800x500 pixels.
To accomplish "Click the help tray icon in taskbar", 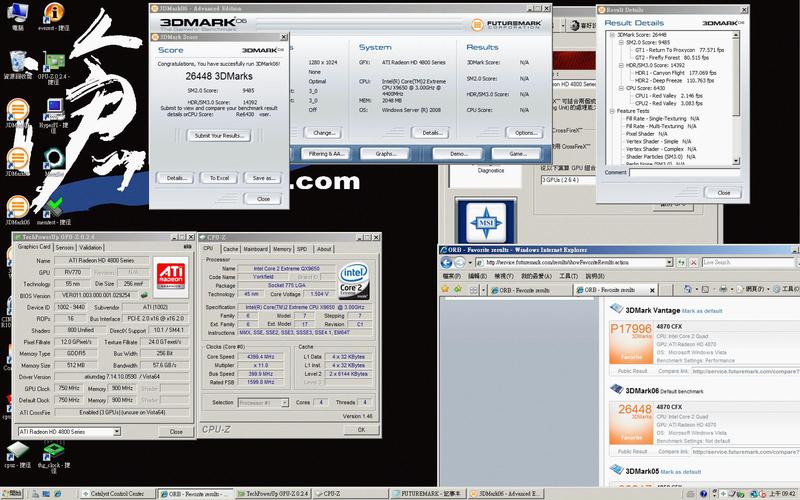I will pos(704,494).
